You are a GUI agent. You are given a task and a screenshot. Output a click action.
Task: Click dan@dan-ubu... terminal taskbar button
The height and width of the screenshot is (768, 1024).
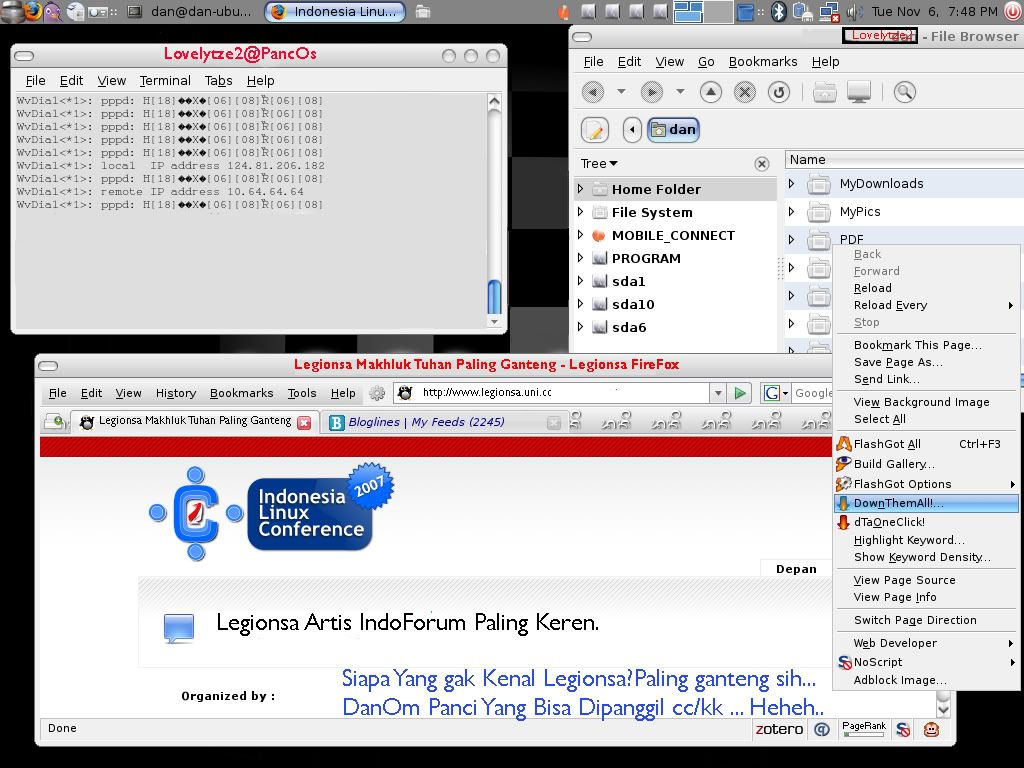tap(190, 11)
